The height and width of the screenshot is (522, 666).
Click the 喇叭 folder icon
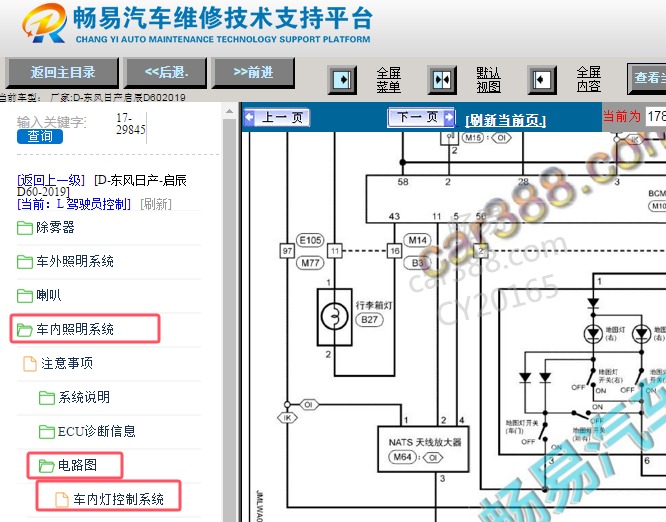tap(25, 296)
